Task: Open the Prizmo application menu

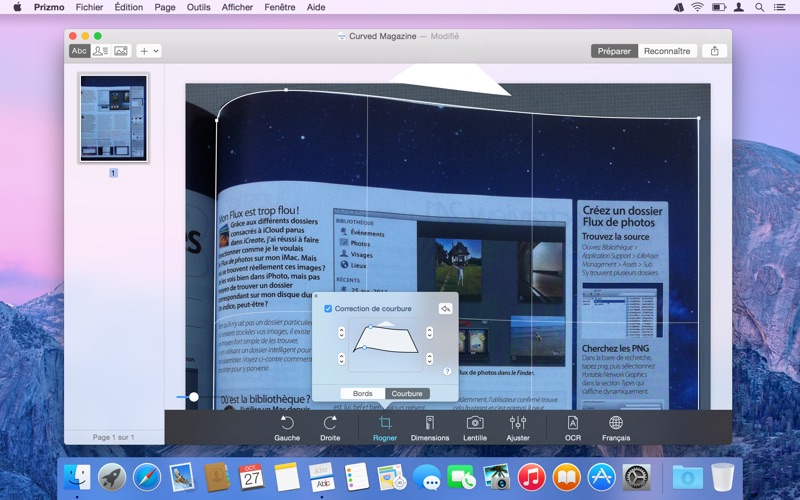Action: click(x=49, y=7)
